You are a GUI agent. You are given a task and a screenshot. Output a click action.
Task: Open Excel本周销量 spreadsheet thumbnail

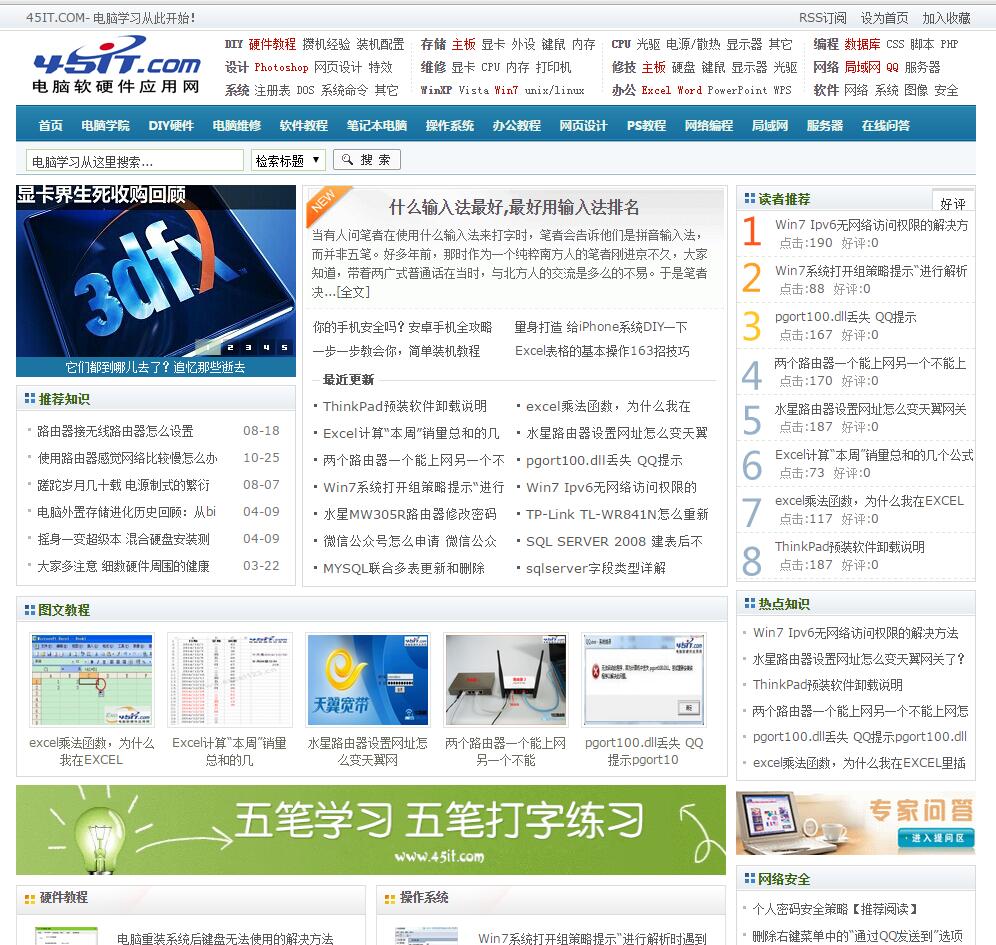coord(230,680)
